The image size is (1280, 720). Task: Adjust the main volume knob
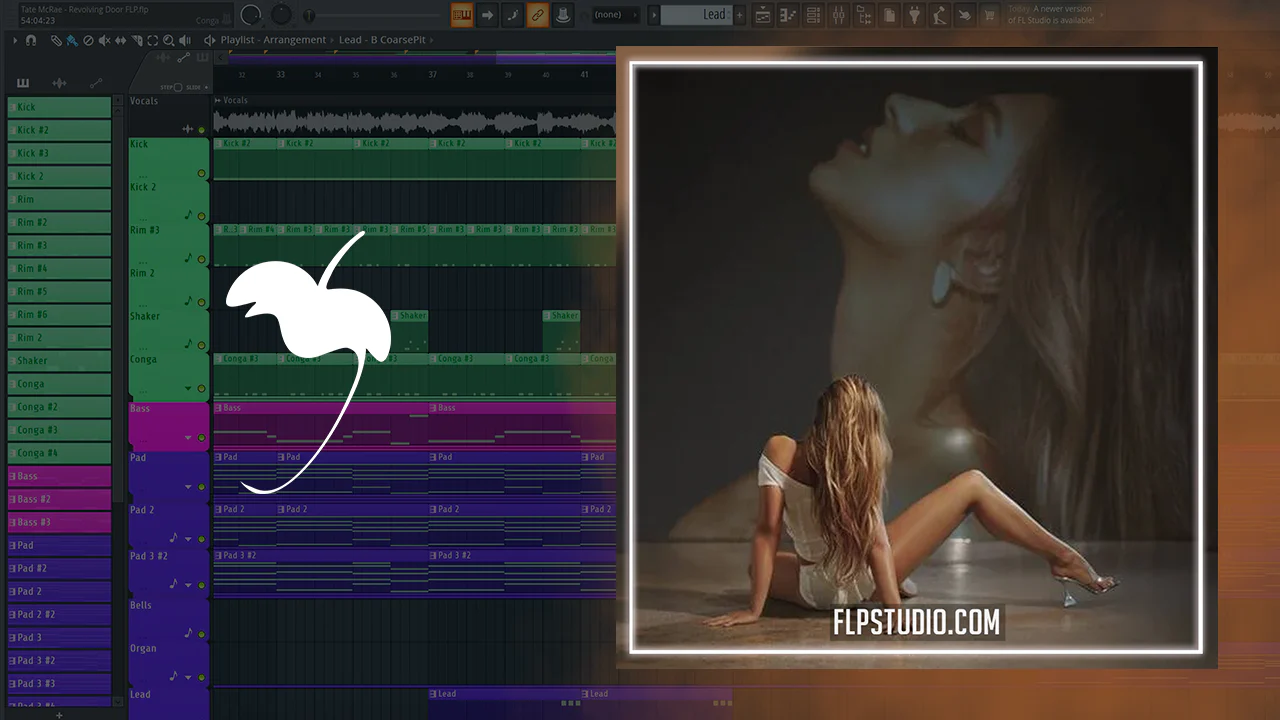click(x=251, y=15)
